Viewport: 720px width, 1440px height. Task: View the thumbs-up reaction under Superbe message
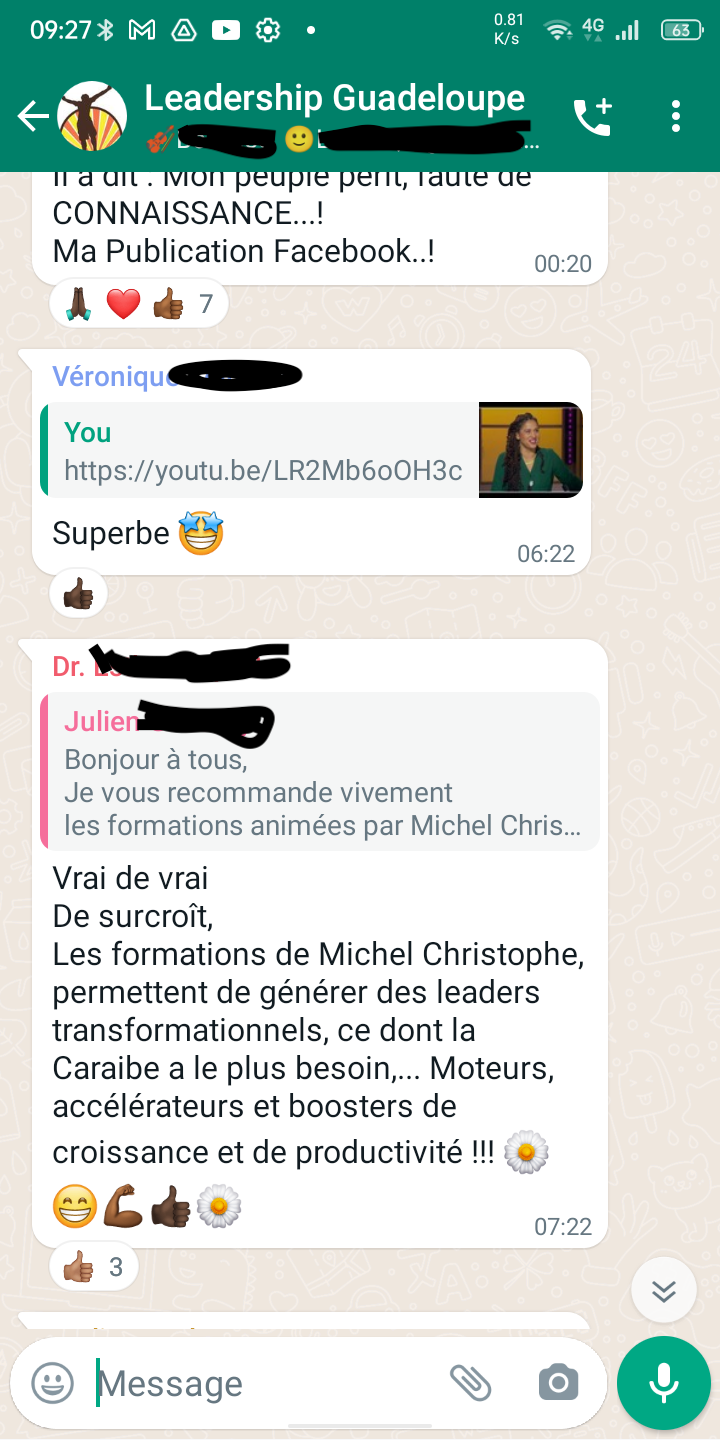coord(78,596)
